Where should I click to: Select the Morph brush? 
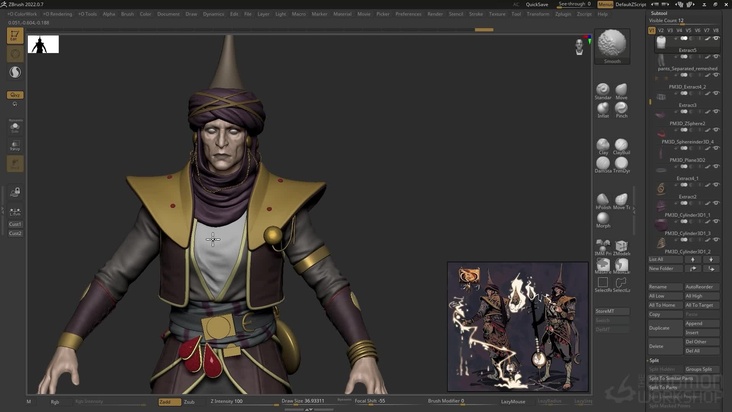(x=603, y=220)
